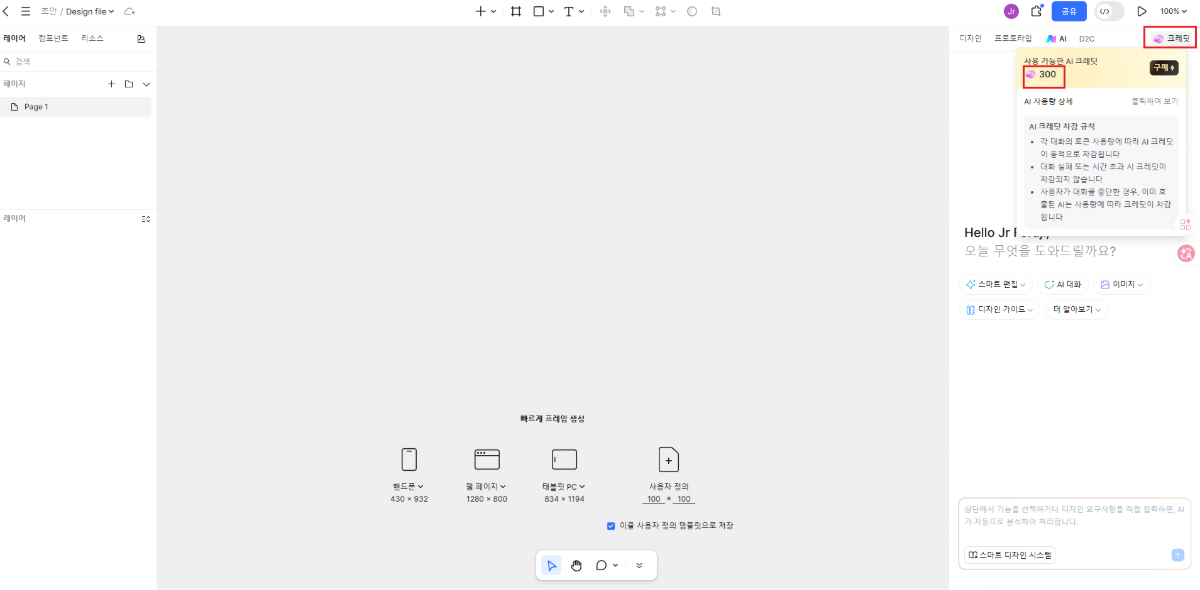The height and width of the screenshot is (590, 1200).
Task: Click the blue 공유 share button
Action: tap(1068, 11)
